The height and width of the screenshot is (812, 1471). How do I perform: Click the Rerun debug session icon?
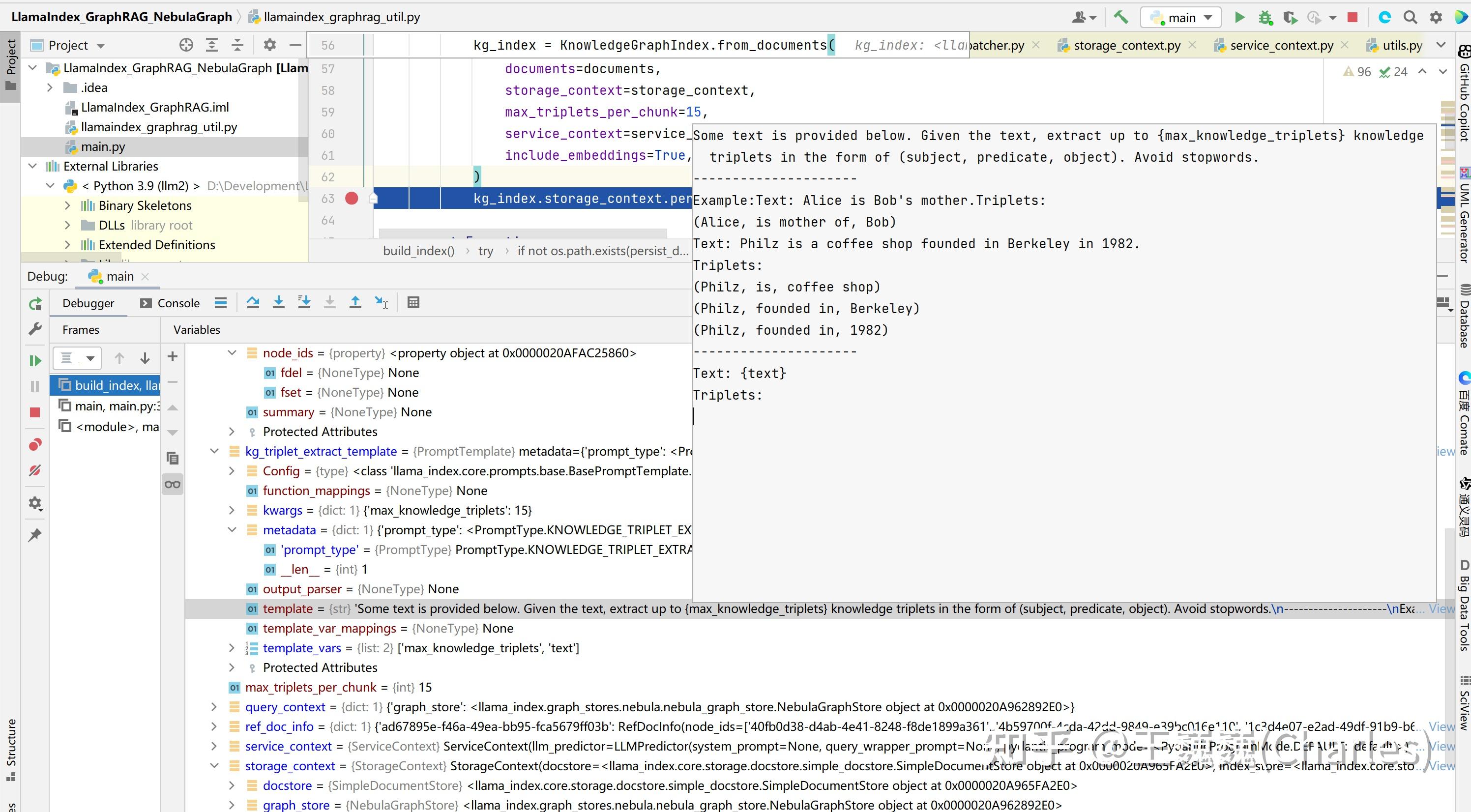[x=35, y=304]
